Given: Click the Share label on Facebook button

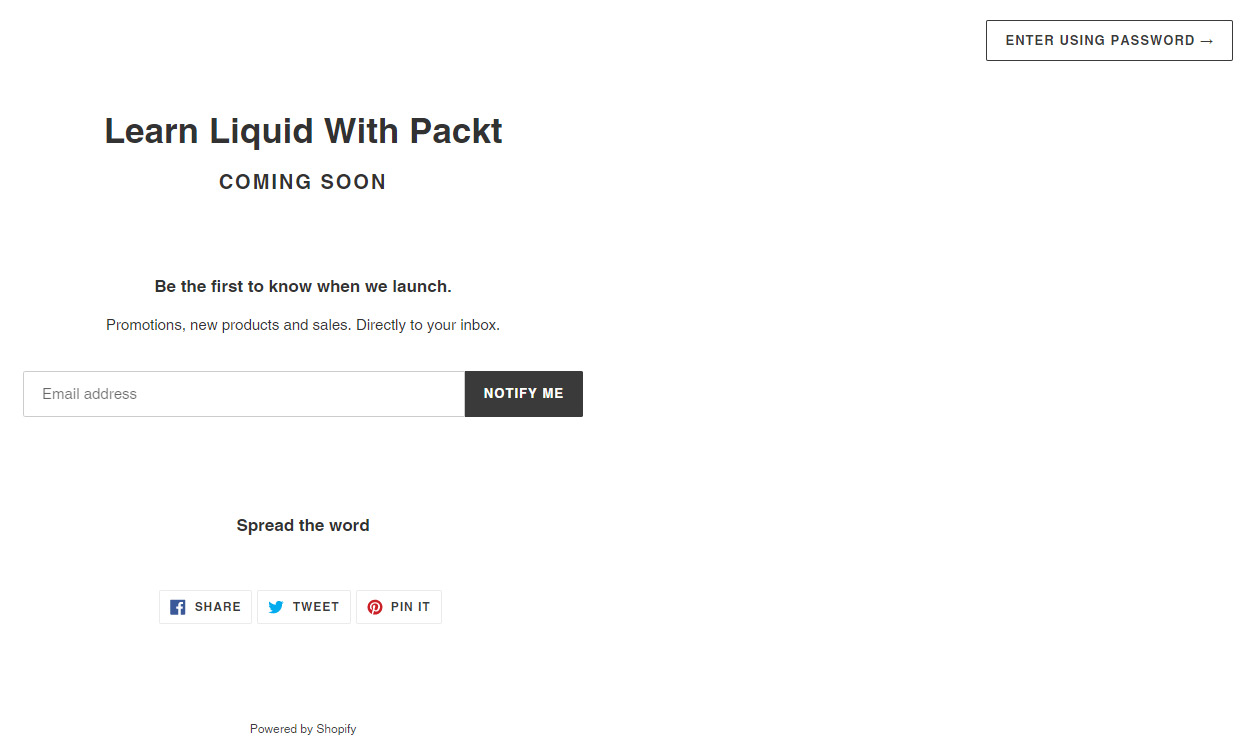Looking at the screenshot, I should pos(218,607).
